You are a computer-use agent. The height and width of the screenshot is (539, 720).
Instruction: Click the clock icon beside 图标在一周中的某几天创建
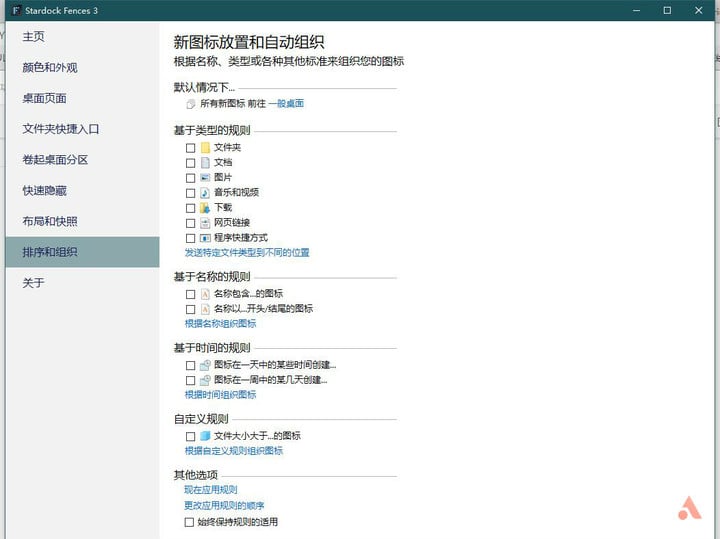pos(205,380)
